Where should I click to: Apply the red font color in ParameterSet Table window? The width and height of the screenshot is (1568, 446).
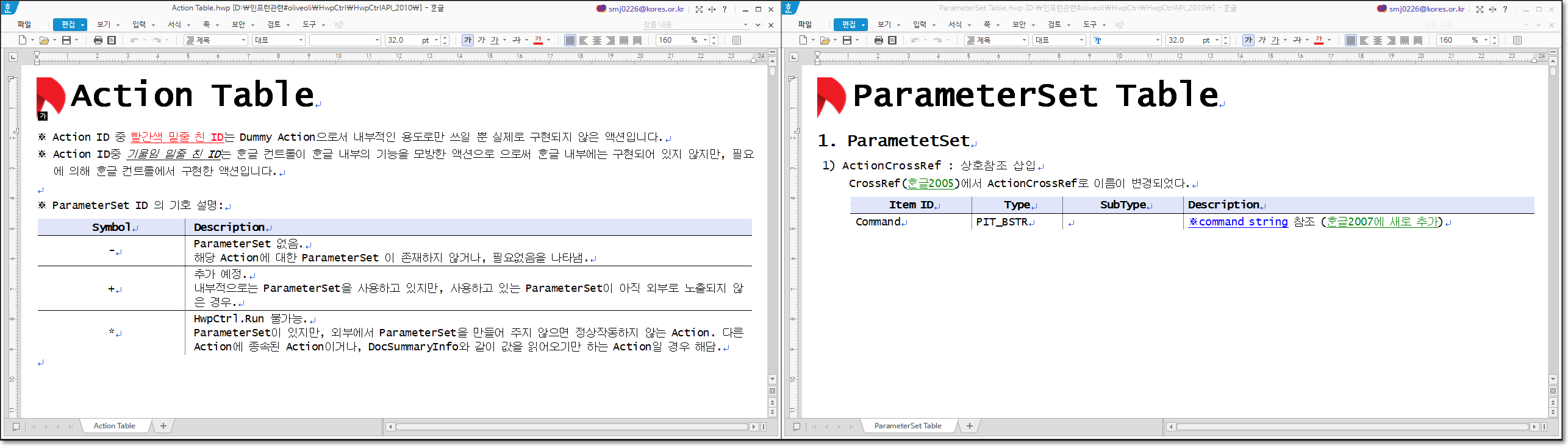point(1319,40)
